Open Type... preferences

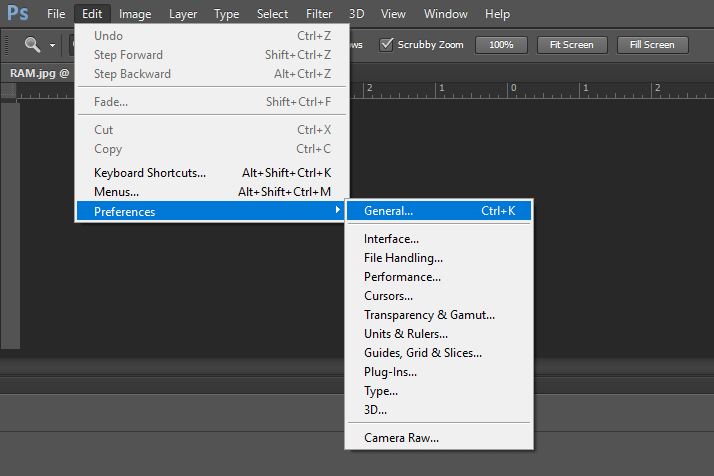click(439, 391)
